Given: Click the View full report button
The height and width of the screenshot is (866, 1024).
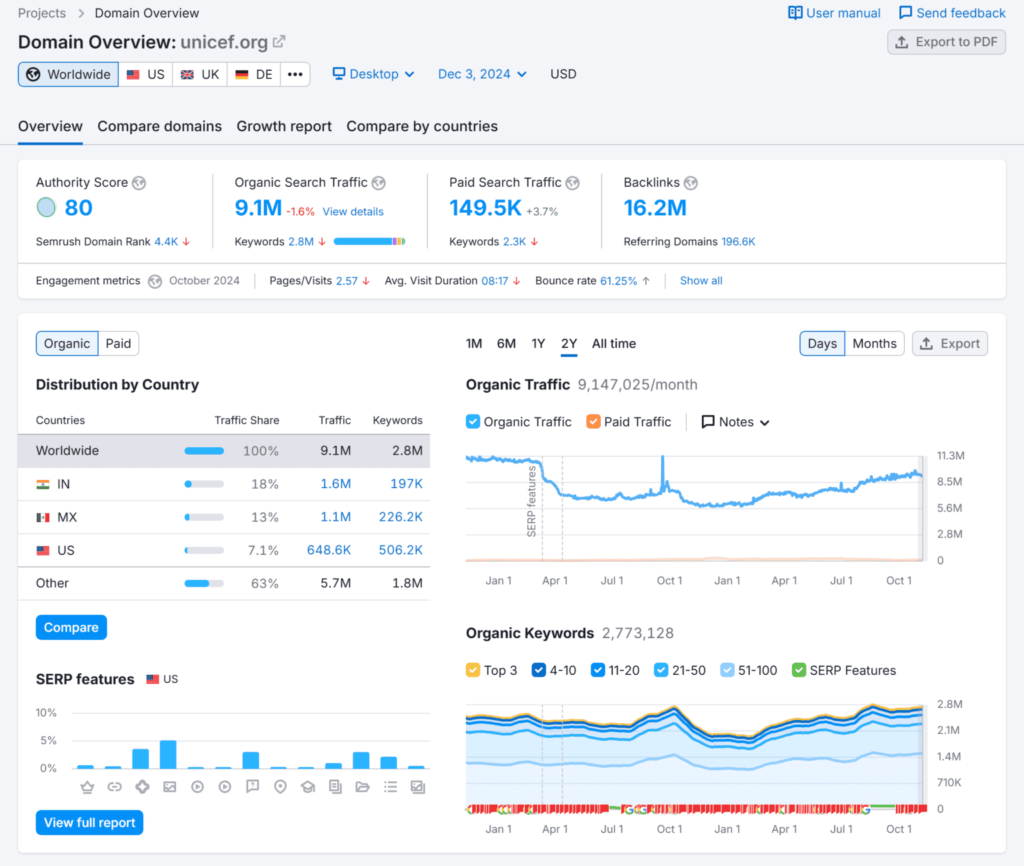Looking at the screenshot, I should (x=89, y=823).
